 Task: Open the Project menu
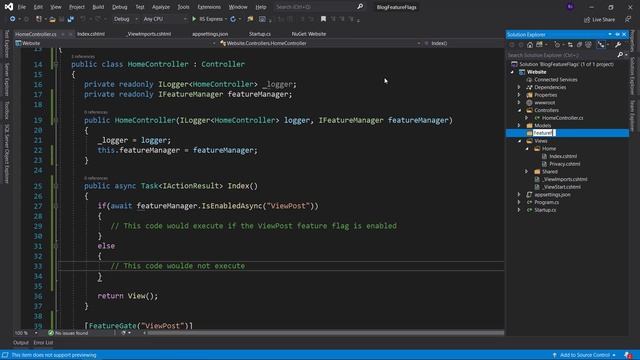[x=77, y=7]
